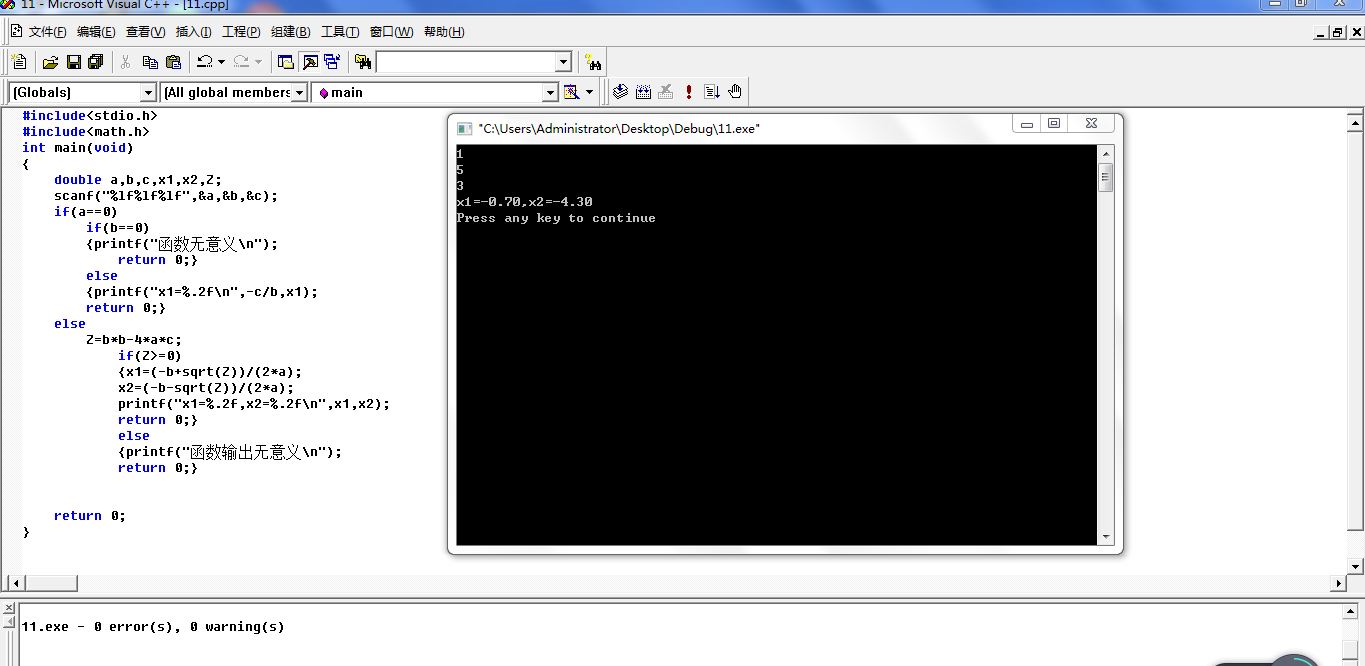
Task: Click the Go debug icon
Action: click(x=712, y=92)
